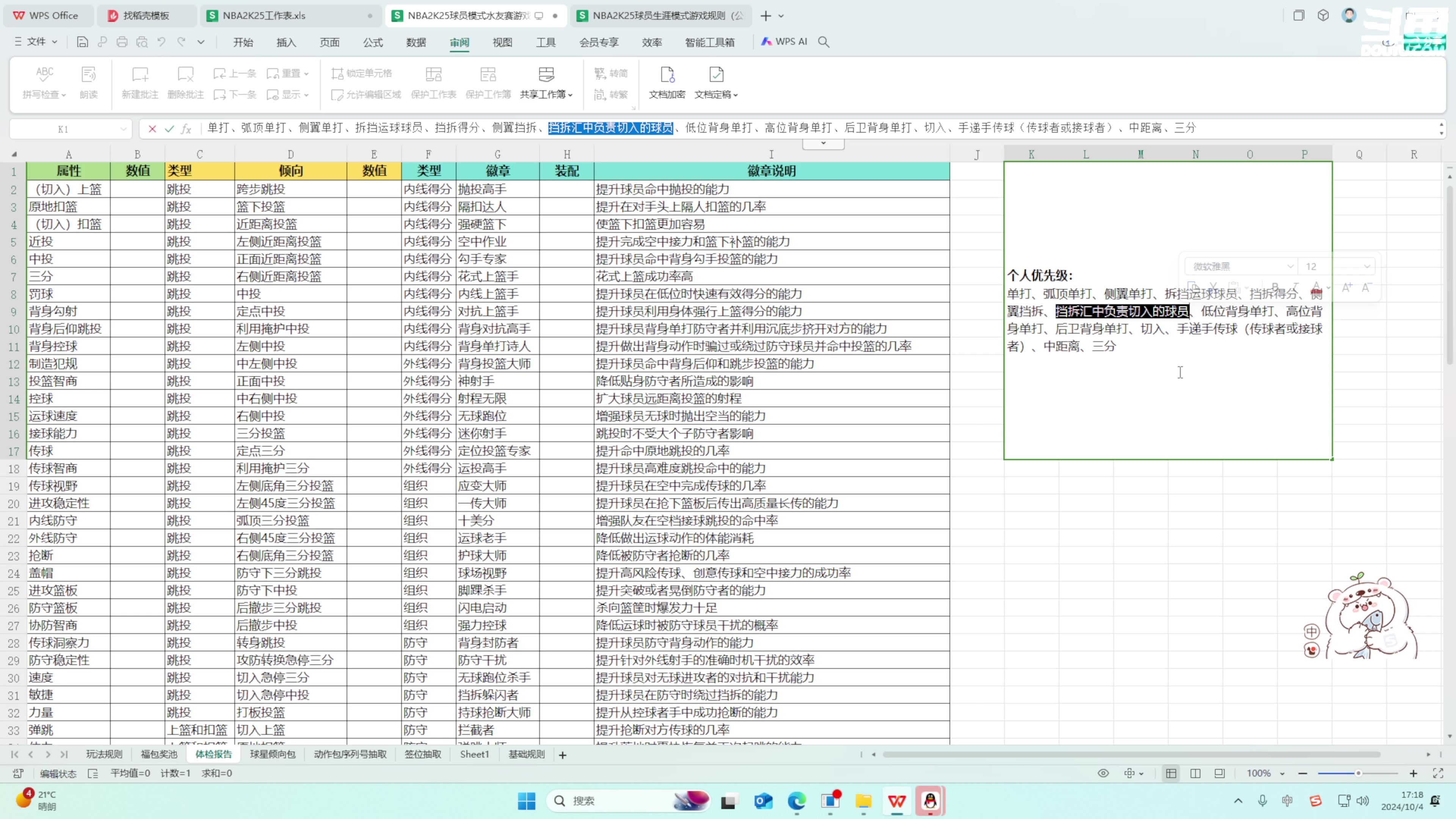The image size is (1456, 819).
Task: Click the 保护工作表 protect sheet icon
Action: 433,74
